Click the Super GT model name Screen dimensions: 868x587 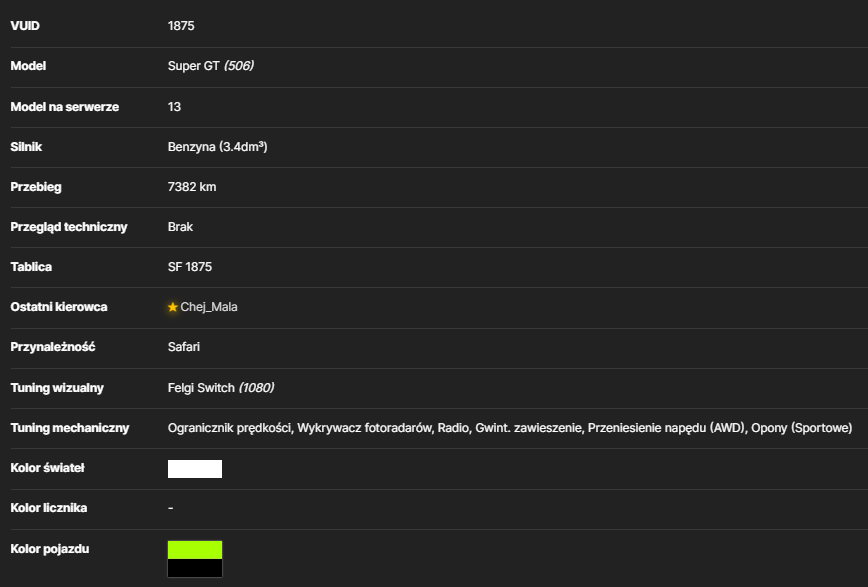point(194,66)
